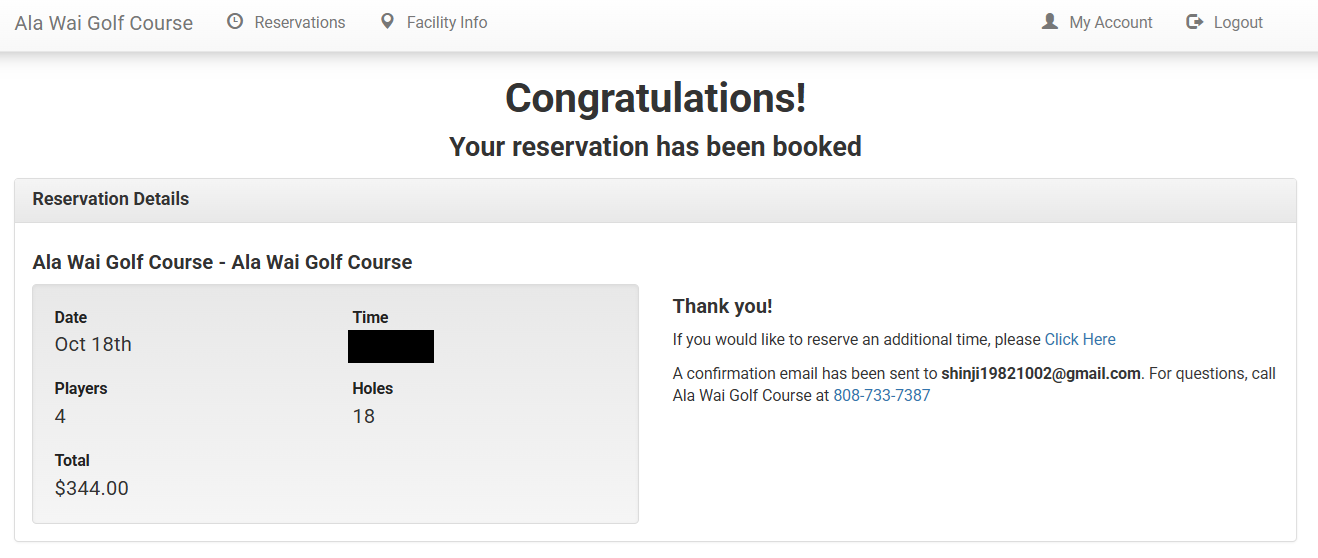Viewport: 1318px width, 558px height.
Task: Click the map pin icon for Facility Info
Action: (x=388, y=21)
